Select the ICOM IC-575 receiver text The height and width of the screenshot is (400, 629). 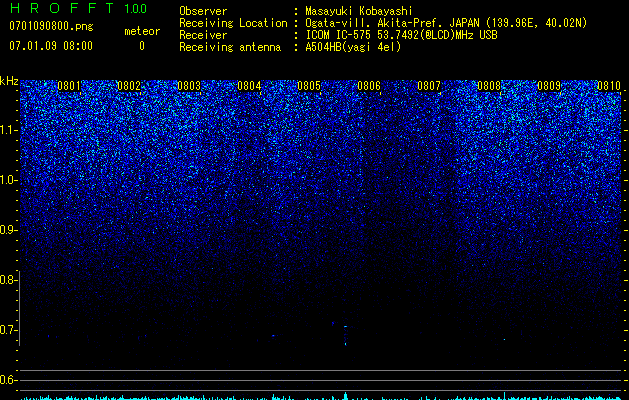(401, 35)
